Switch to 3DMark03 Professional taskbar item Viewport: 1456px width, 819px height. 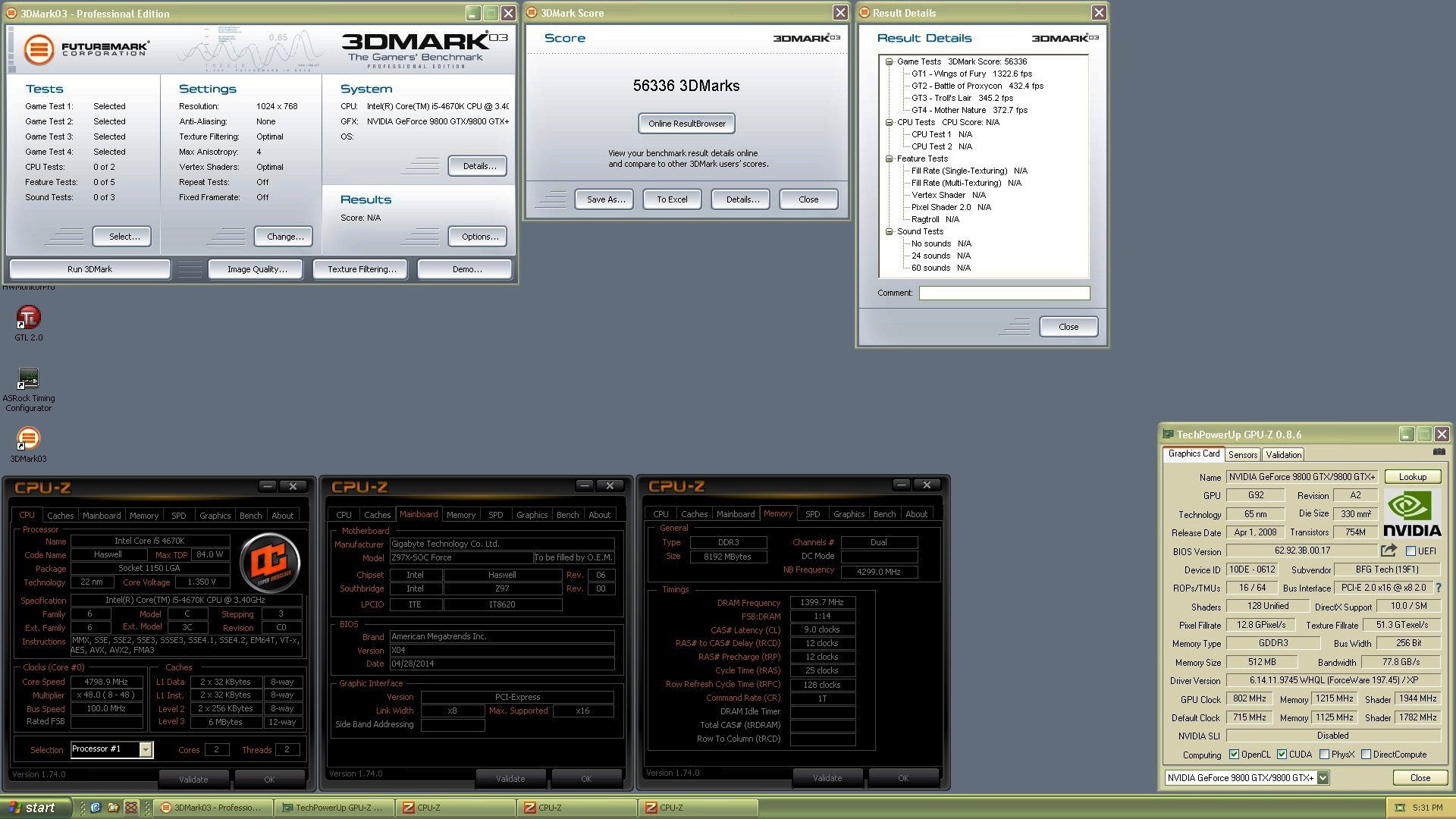click(214, 808)
